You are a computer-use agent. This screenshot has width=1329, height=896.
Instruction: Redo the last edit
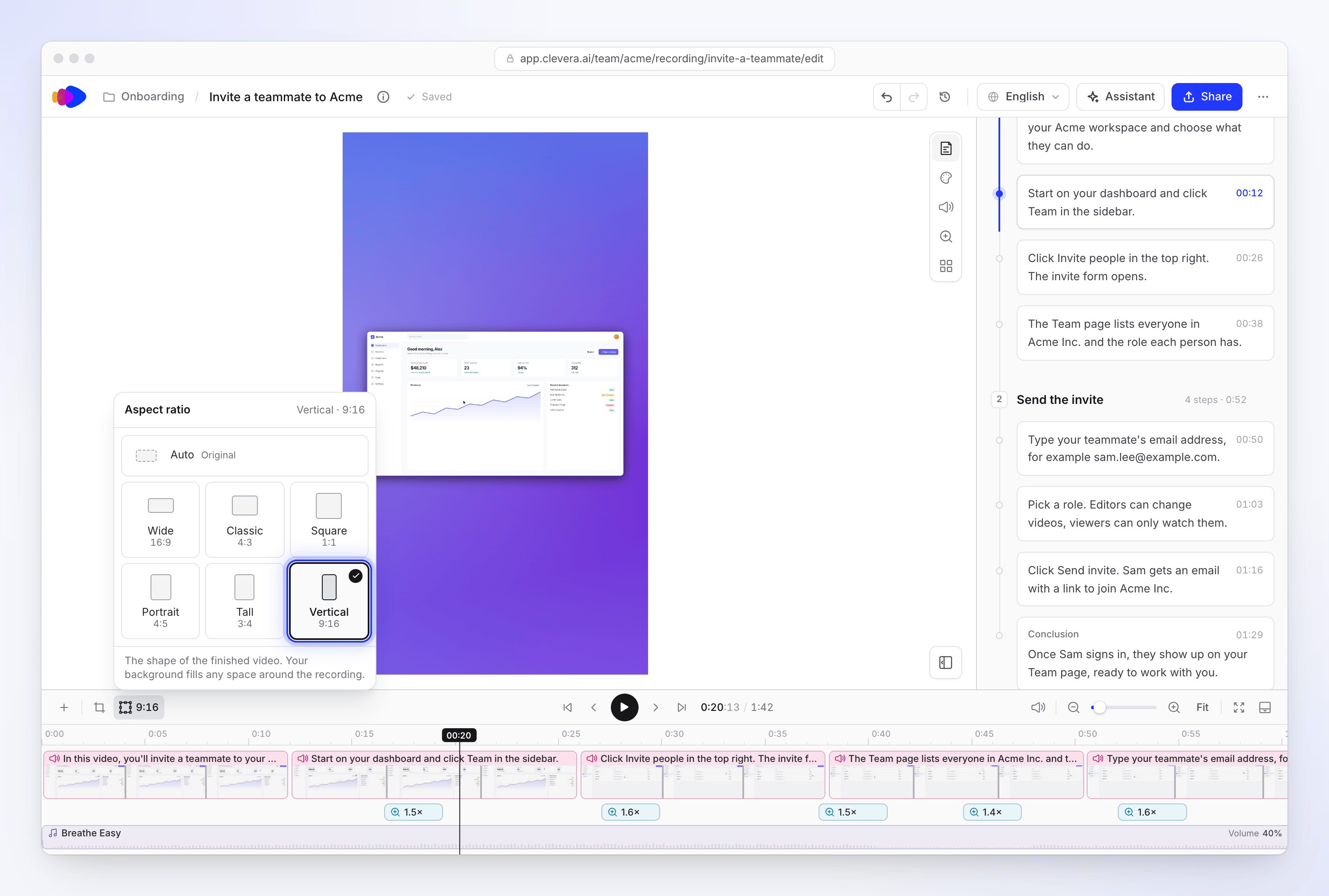pyautogui.click(x=913, y=96)
